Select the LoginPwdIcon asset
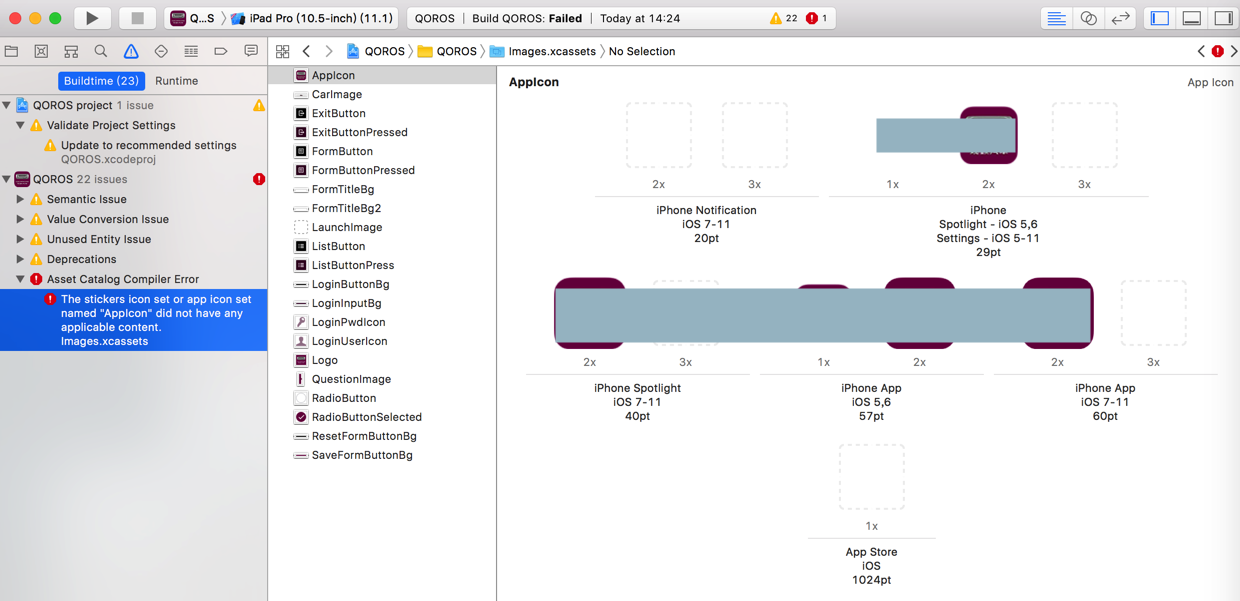Viewport: 1240px width, 601px height. click(383, 322)
